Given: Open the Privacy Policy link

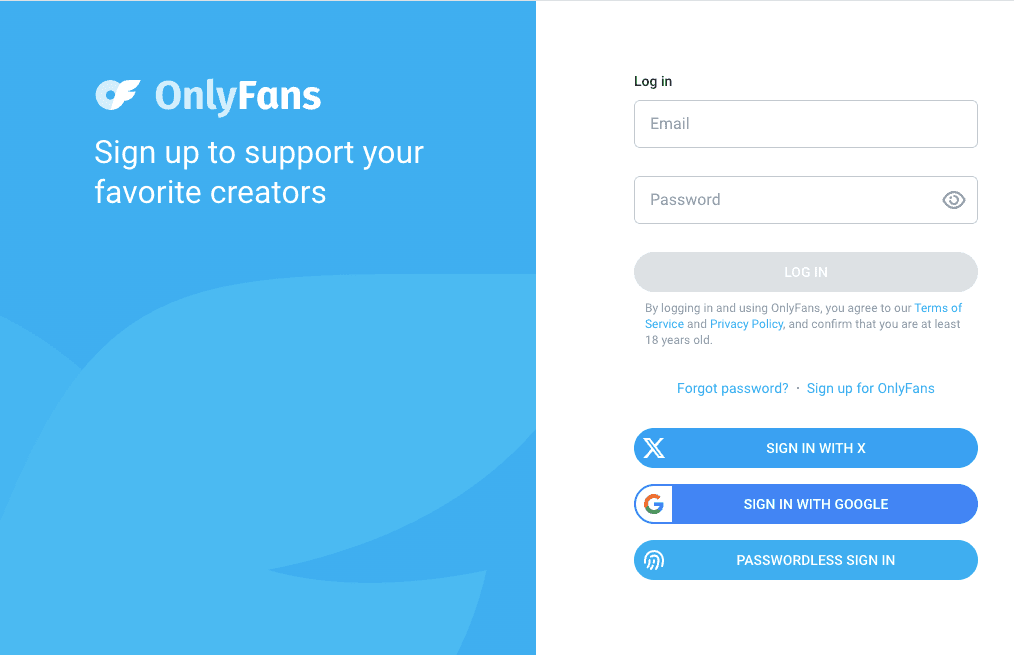Looking at the screenshot, I should [746, 323].
